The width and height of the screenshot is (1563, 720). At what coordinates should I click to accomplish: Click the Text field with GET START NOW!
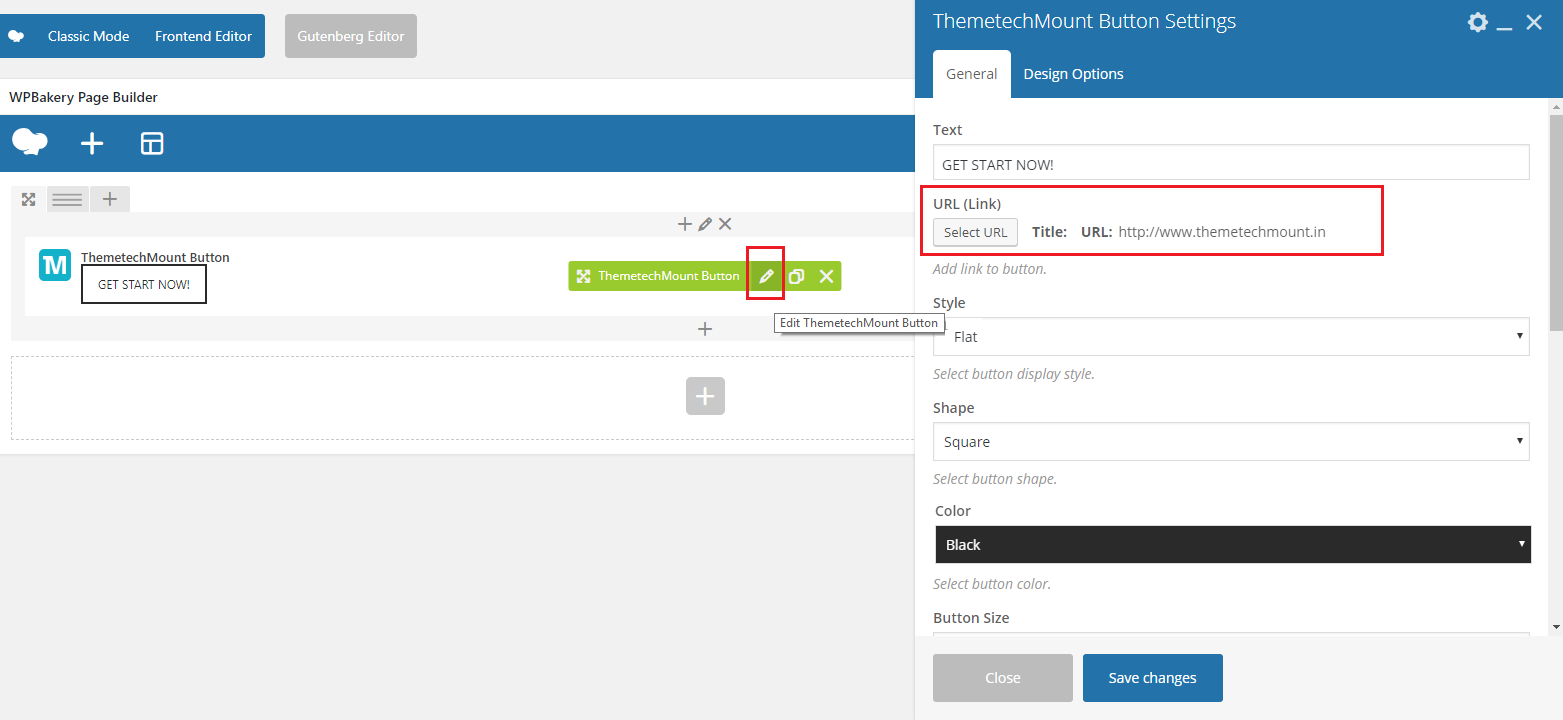pyautogui.click(x=1231, y=163)
